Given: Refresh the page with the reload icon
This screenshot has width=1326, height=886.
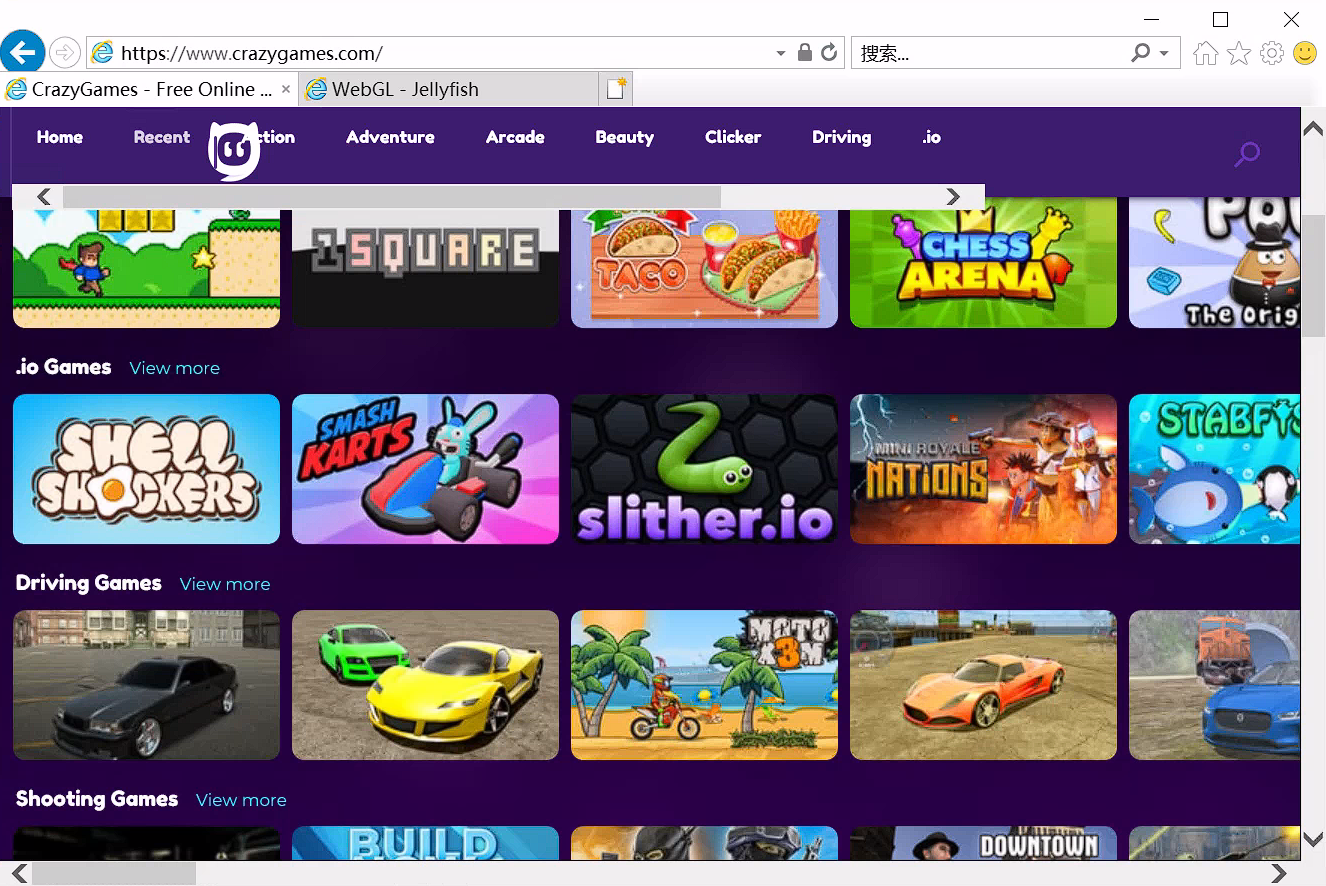Looking at the screenshot, I should pyautogui.click(x=829, y=53).
